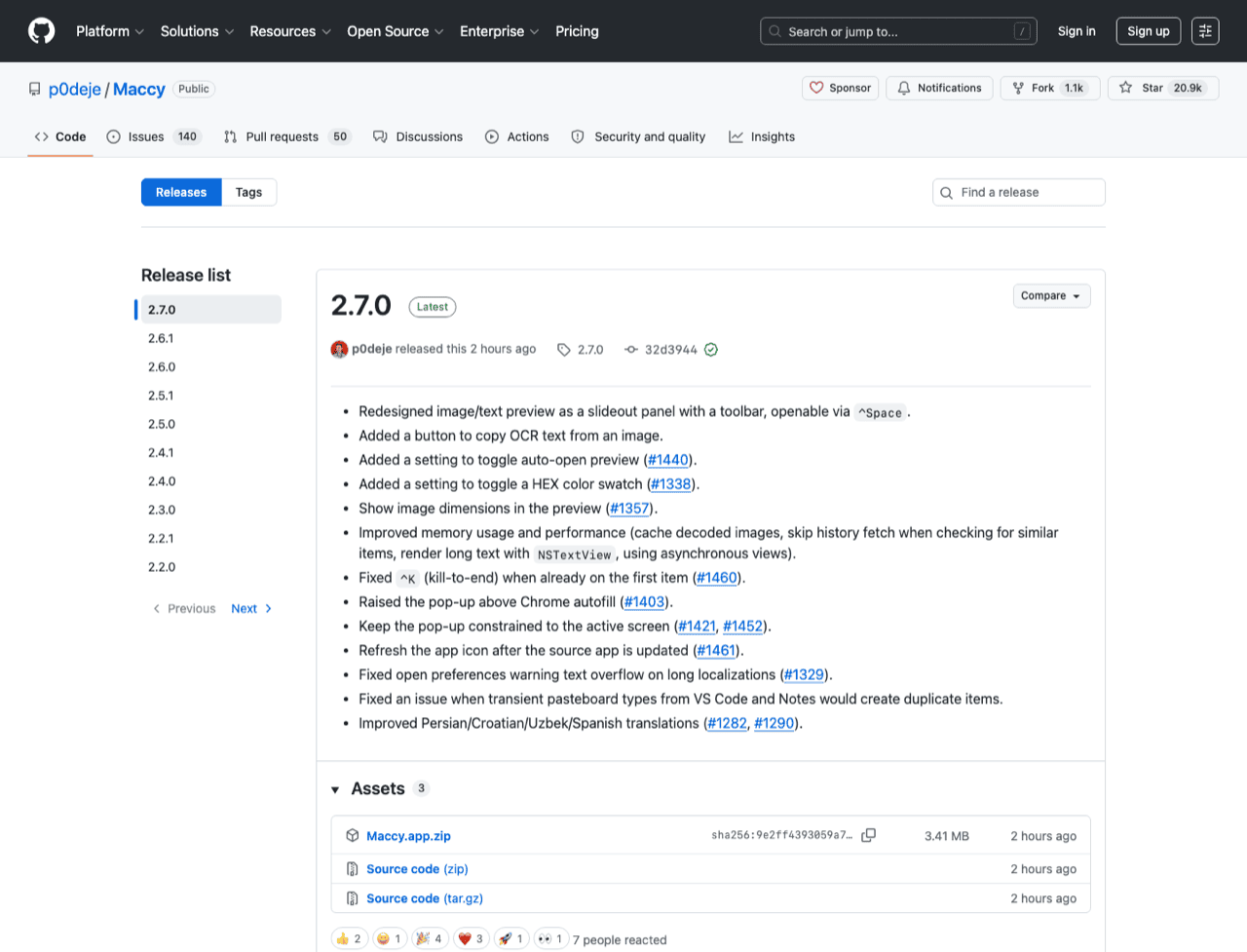1247x952 pixels.
Task: Open the Actions tab
Action: [x=517, y=136]
